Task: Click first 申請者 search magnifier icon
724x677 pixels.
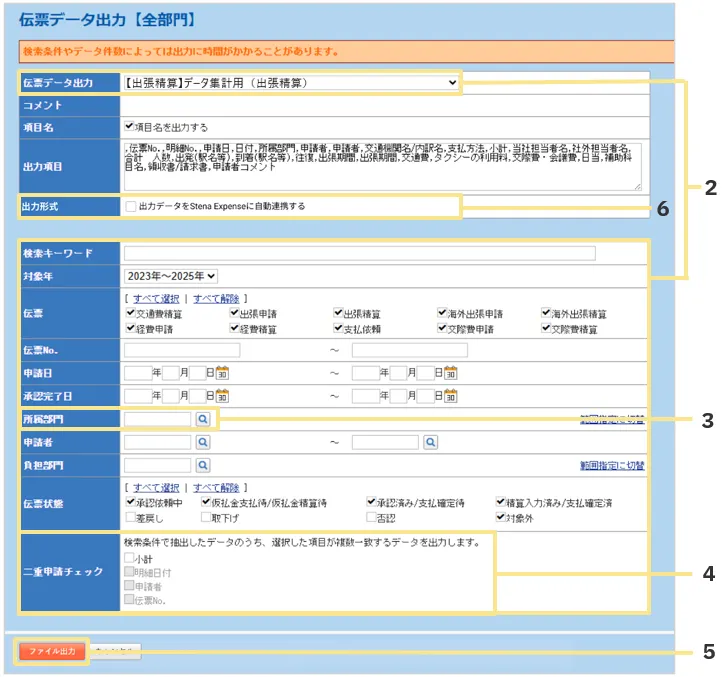Action: tap(202, 441)
